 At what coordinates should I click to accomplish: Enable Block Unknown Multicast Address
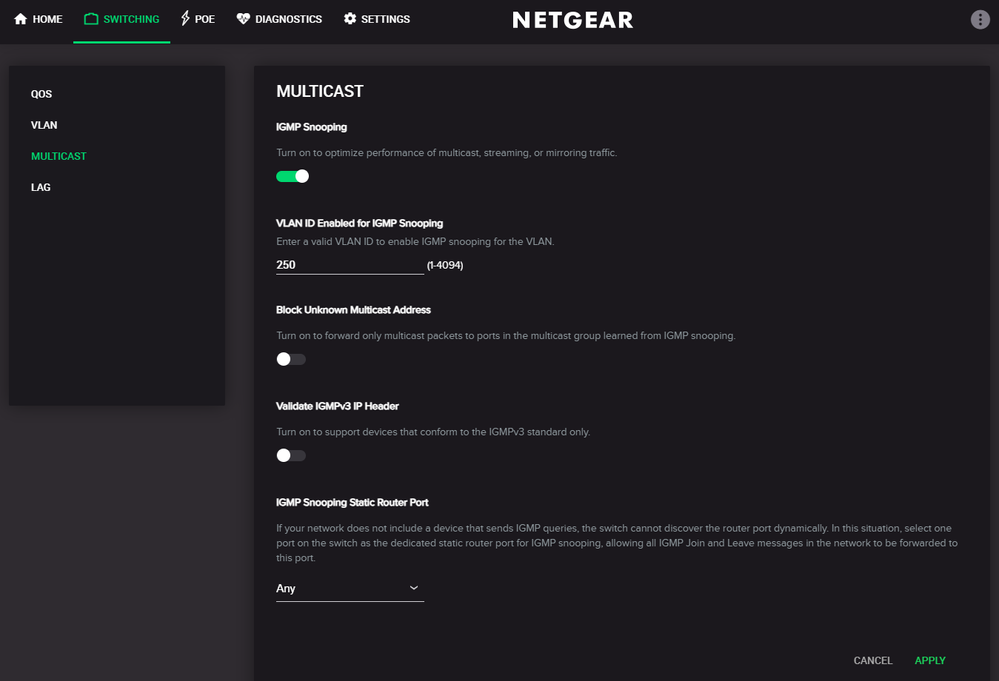coord(291,359)
